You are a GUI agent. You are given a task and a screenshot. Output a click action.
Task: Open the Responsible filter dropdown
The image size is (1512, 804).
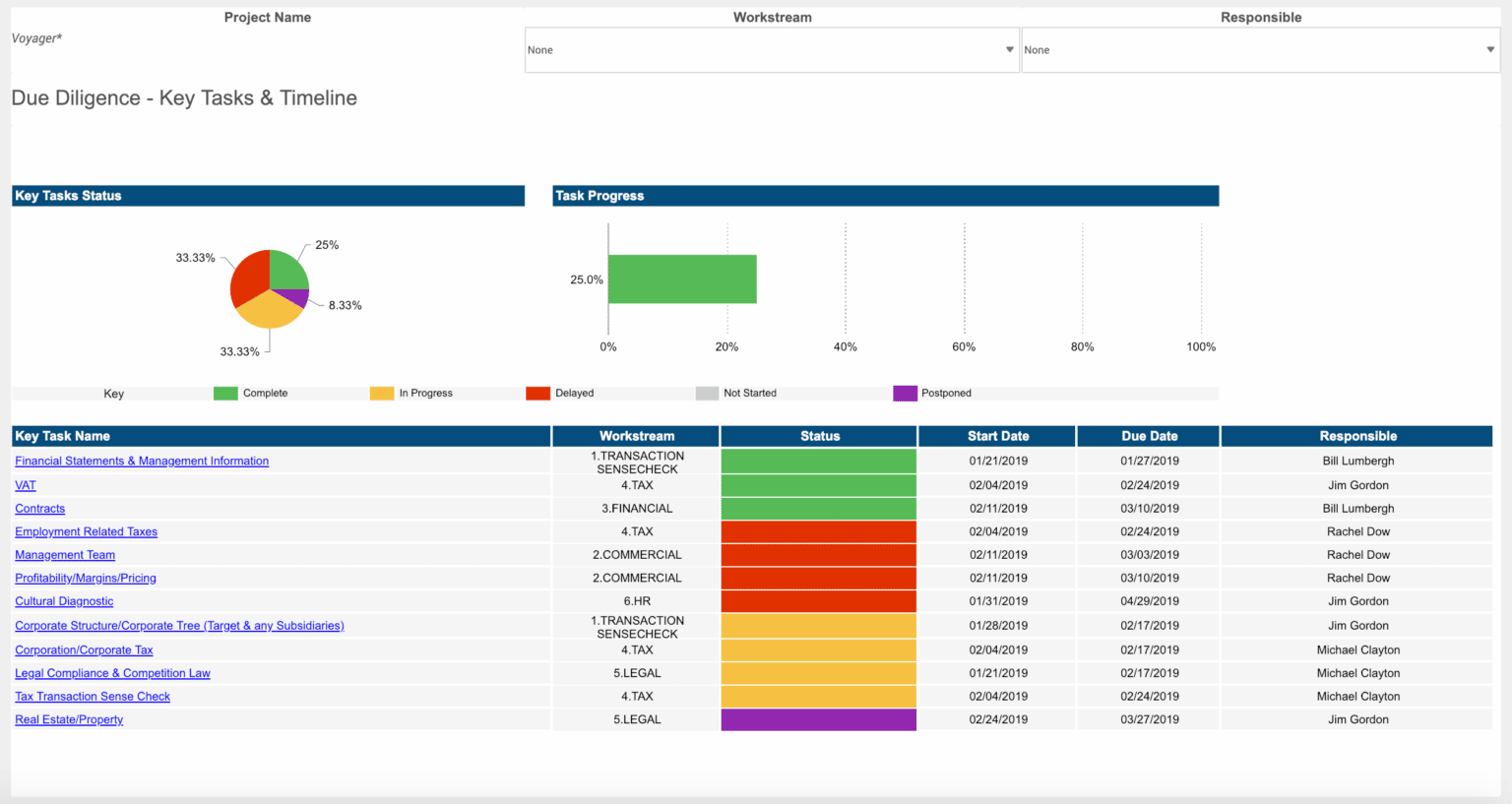point(1259,50)
